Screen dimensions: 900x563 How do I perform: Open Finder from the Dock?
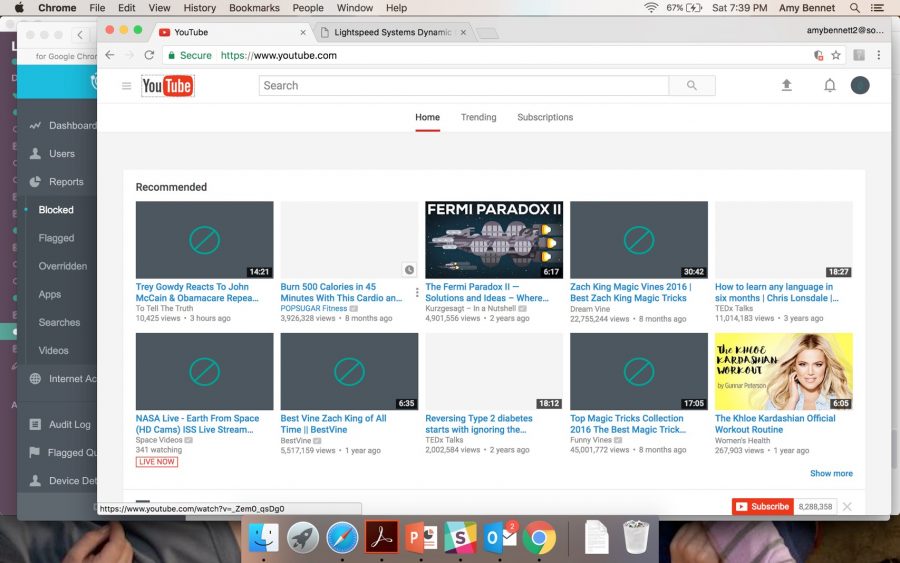pyautogui.click(x=263, y=538)
